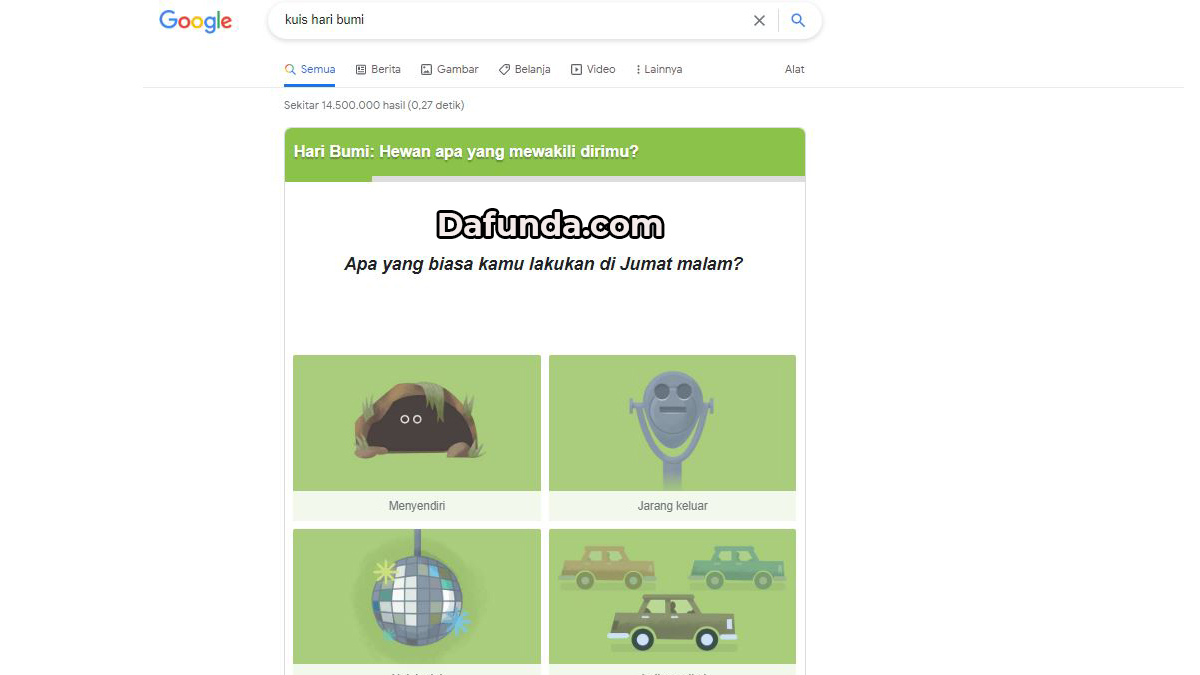
Task: Click the newspaper icon beside Berita
Action: point(361,70)
